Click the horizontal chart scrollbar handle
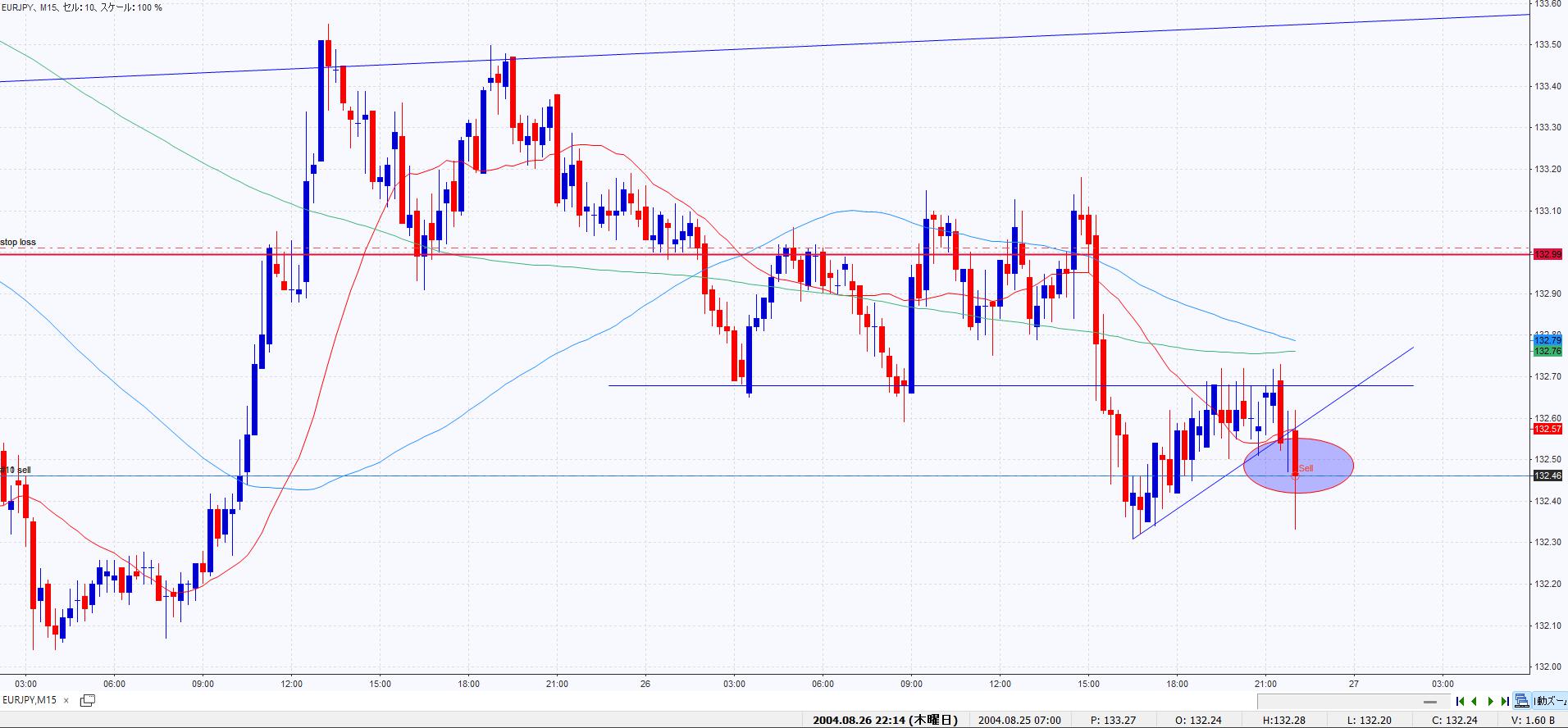 (1430, 702)
